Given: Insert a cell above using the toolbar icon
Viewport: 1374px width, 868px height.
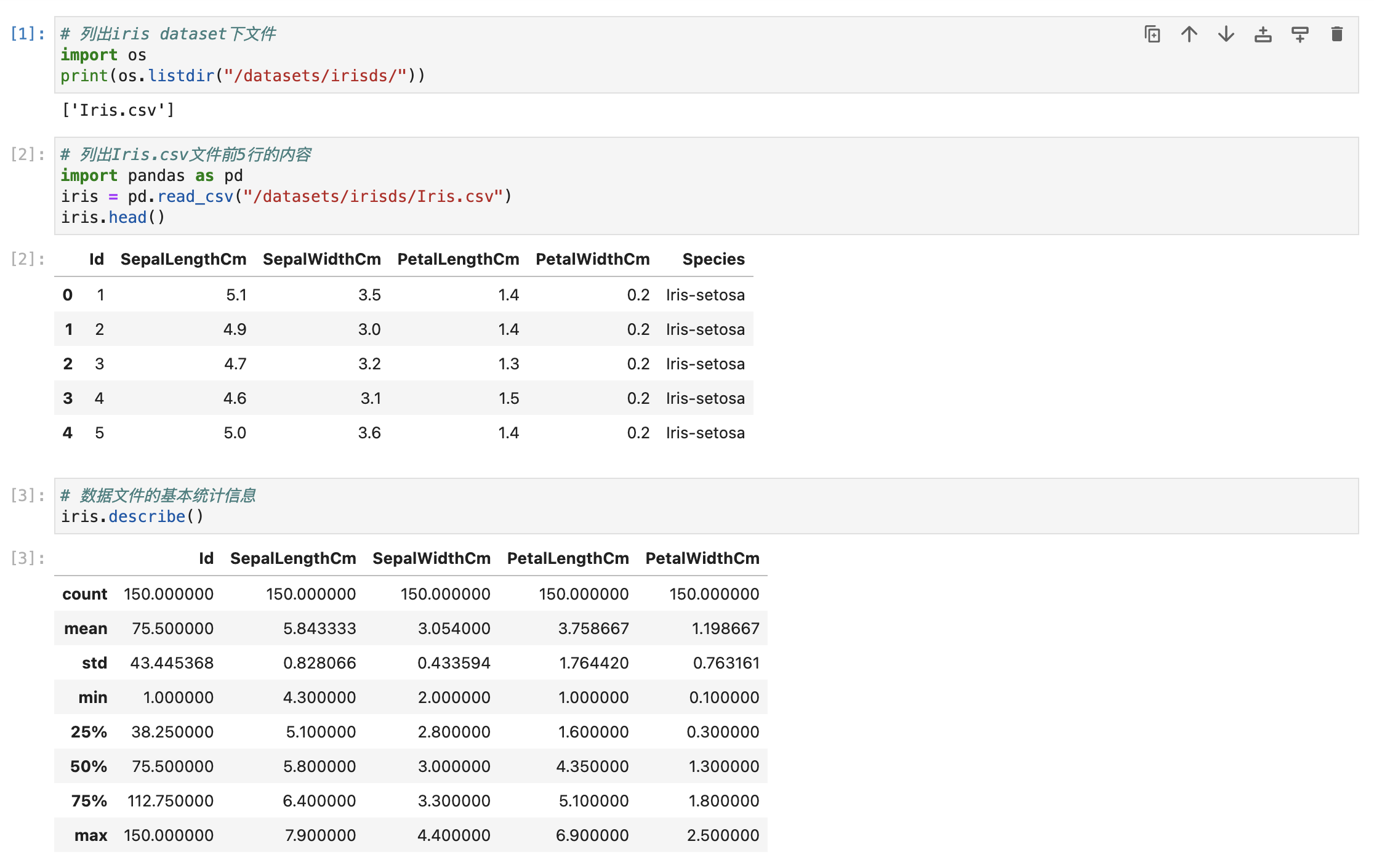Looking at the screenshot, I should 1263,34.
